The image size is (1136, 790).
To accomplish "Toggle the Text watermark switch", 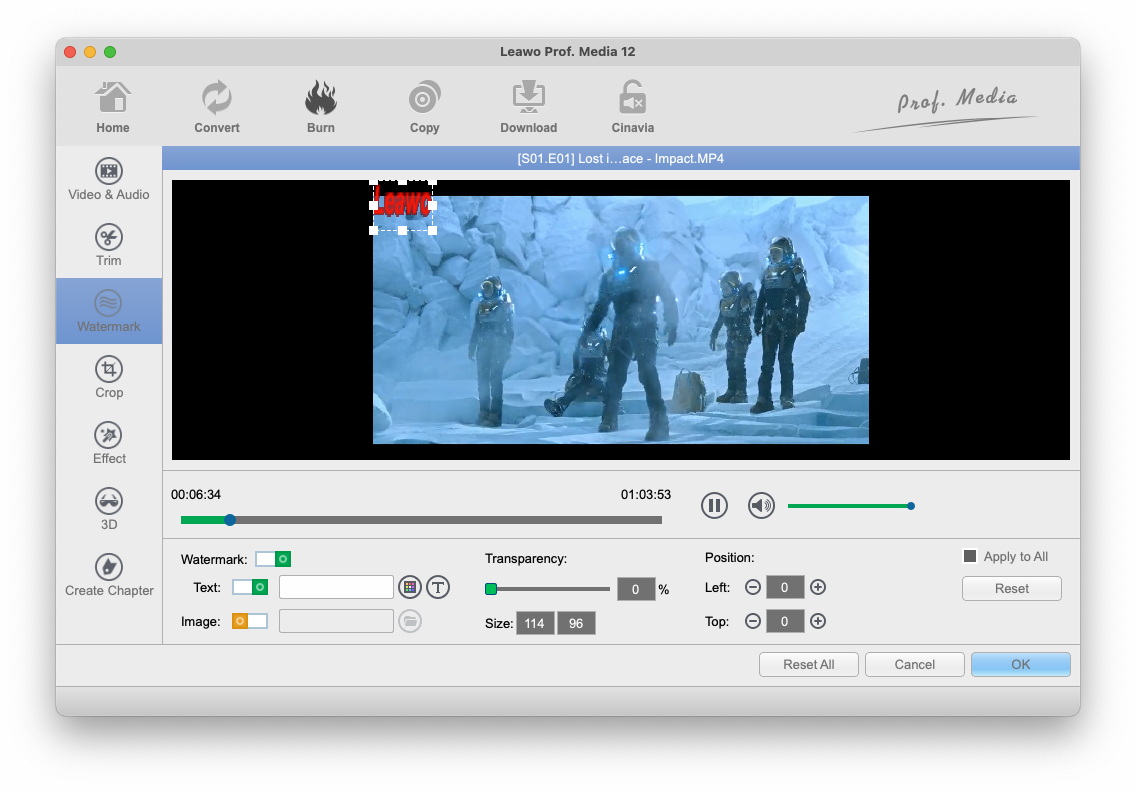I will point(250,587).
